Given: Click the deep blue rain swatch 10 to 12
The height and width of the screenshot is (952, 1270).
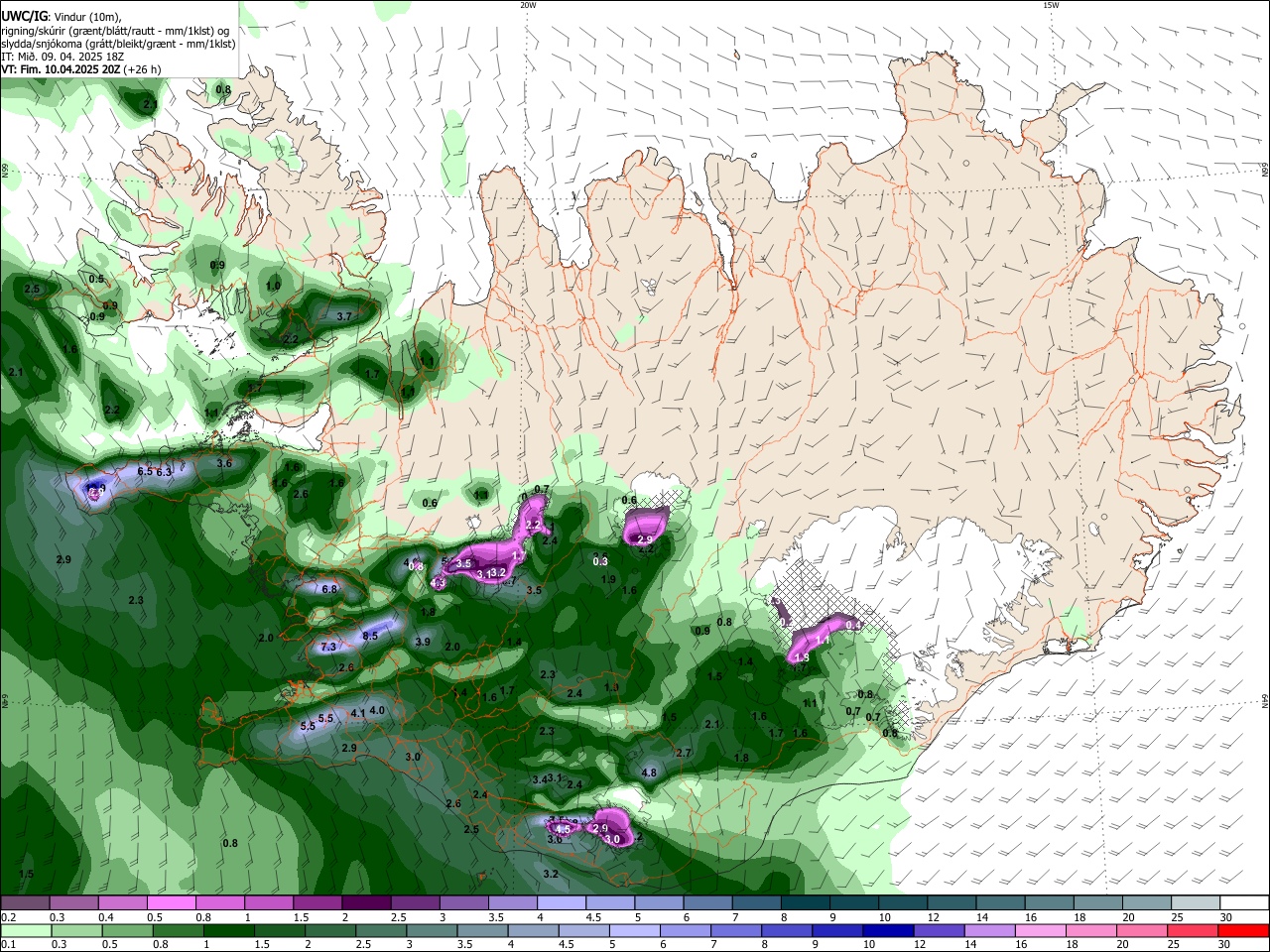Looking at the screenshot, I should click(889, 931).
